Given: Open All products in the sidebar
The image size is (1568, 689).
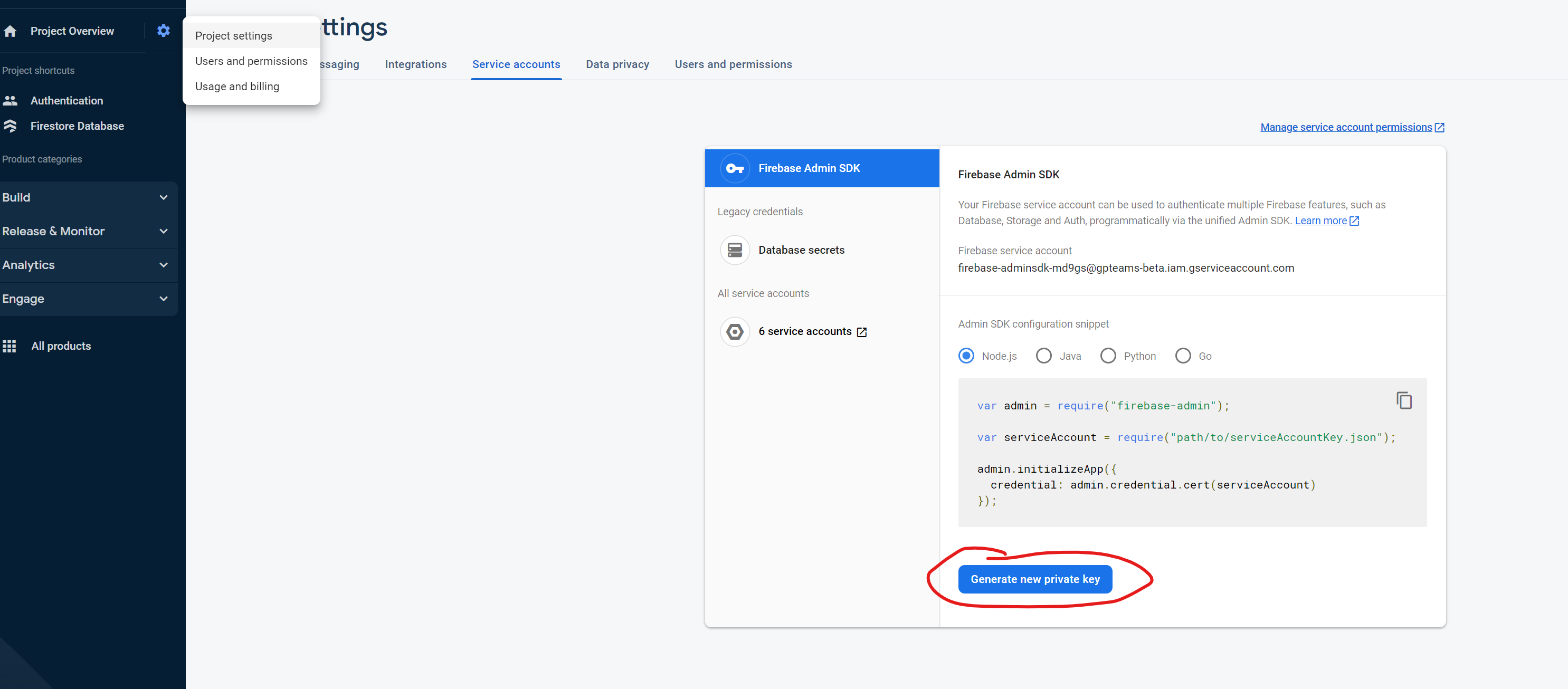Looking at the screenshot, I should click(61, 346).
